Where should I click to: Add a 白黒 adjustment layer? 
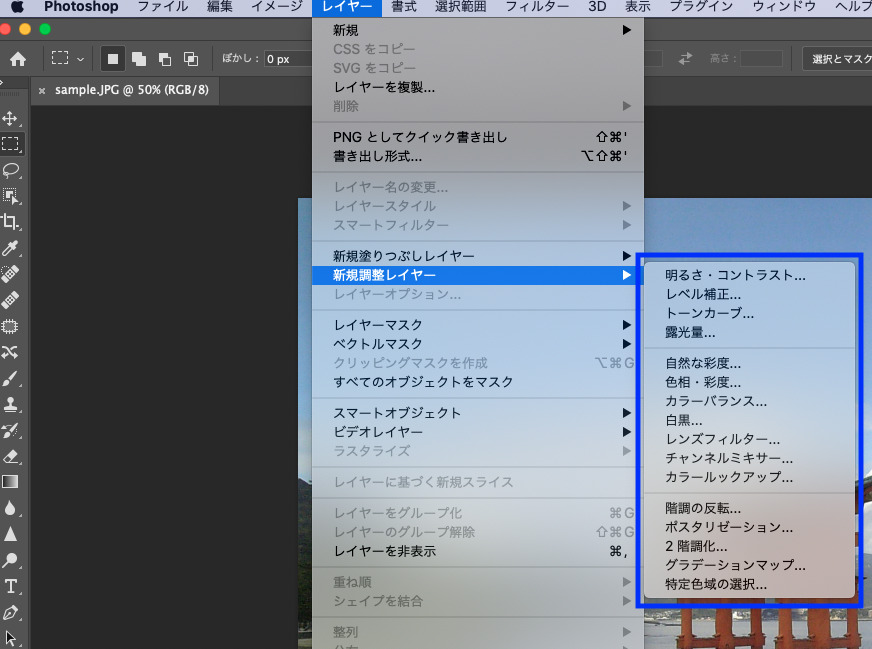(749, 420)
